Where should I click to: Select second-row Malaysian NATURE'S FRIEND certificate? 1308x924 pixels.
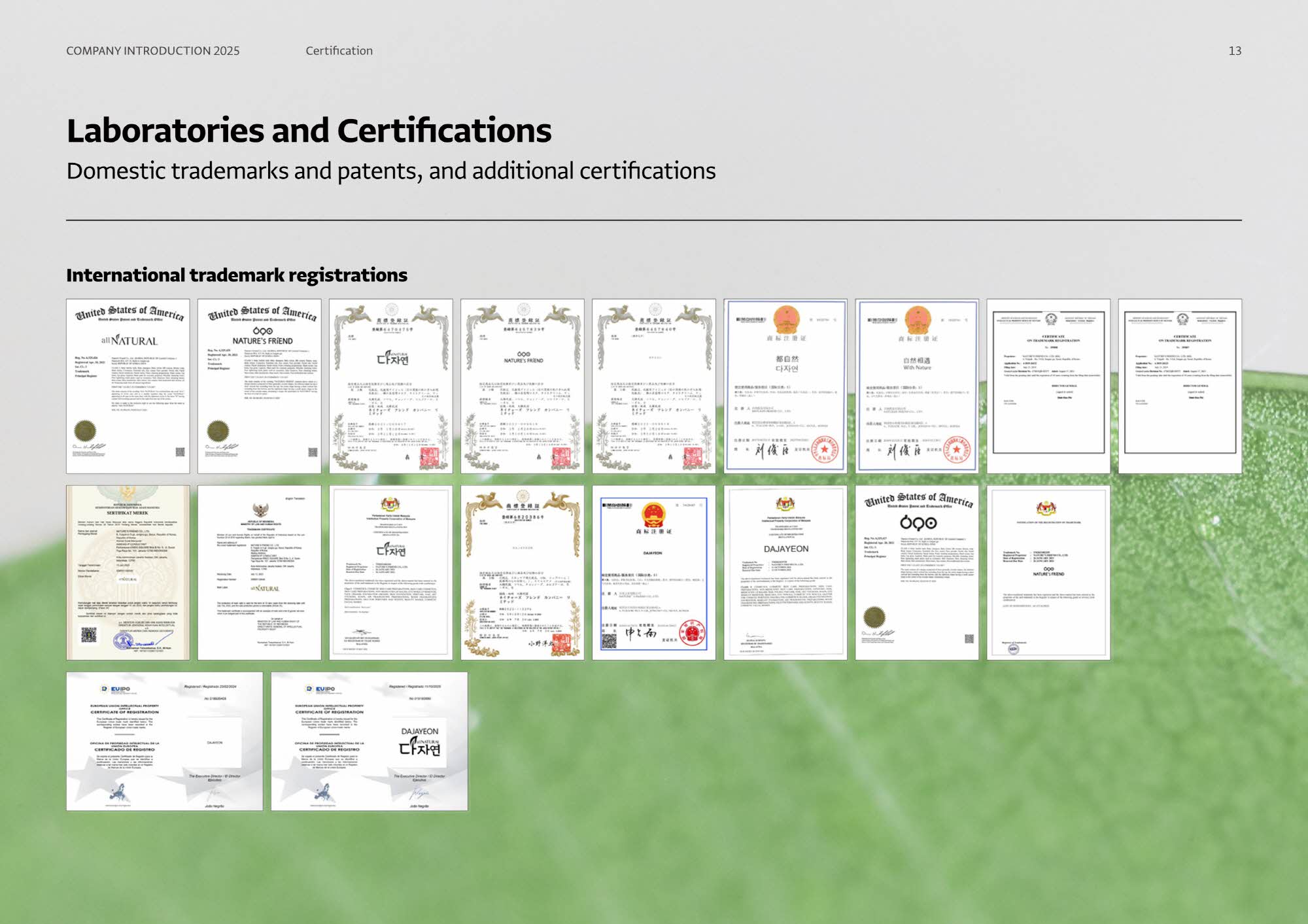pyautogui.click(x=1048, y=572)
